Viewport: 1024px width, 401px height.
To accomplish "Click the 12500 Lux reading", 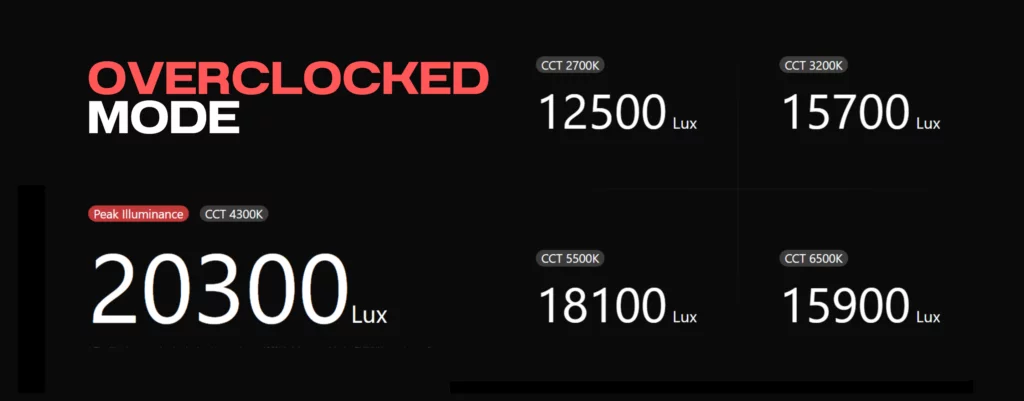I will click(x=618, y=113).
